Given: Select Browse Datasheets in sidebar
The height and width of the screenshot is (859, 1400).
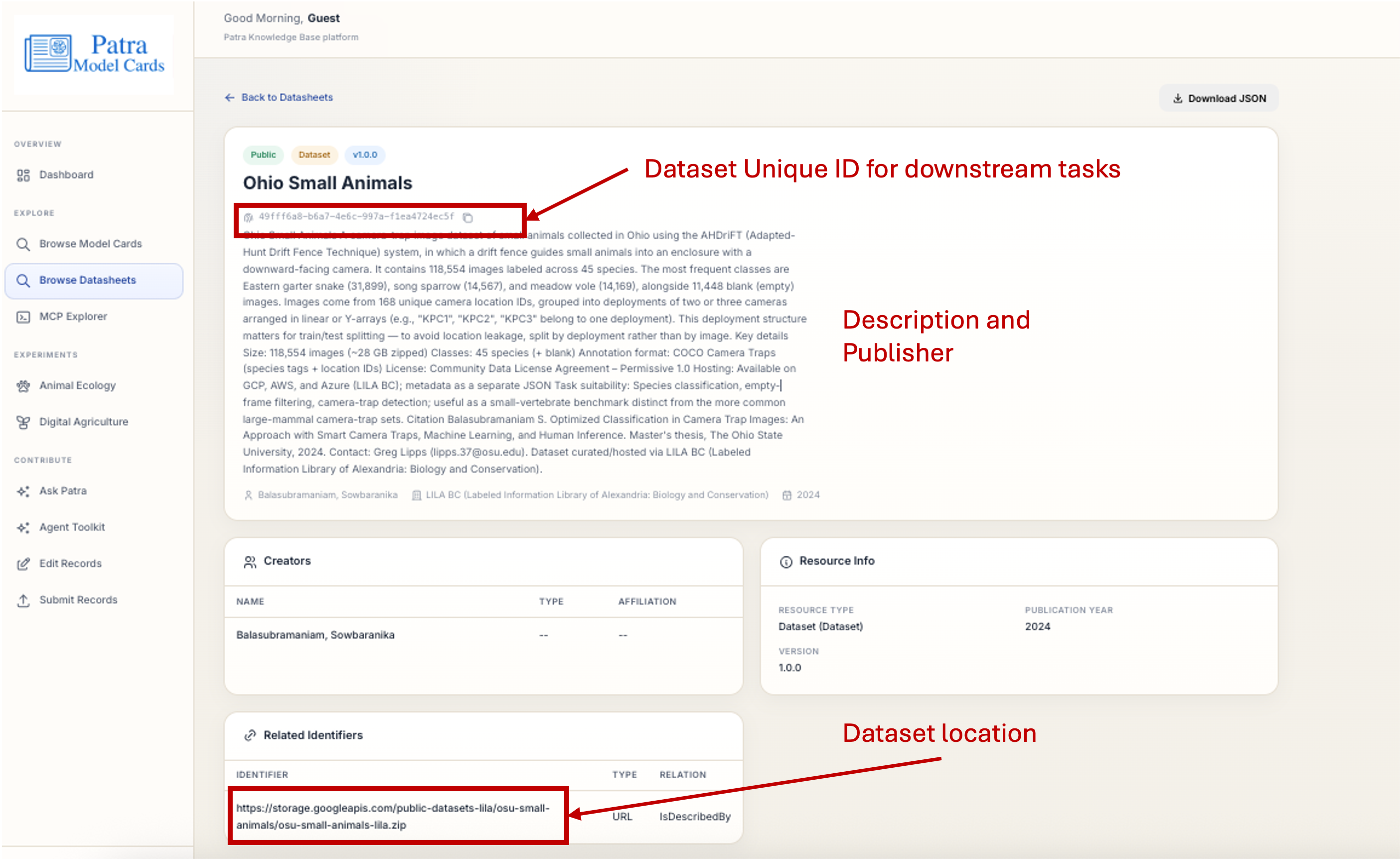Looking at the screenshot, I should coord(94,280).
